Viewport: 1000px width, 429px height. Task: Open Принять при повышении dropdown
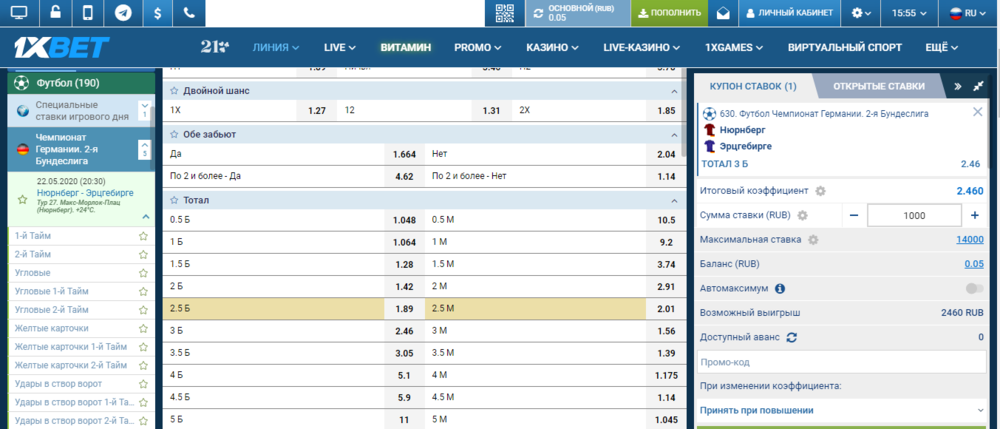coord(841,411)
